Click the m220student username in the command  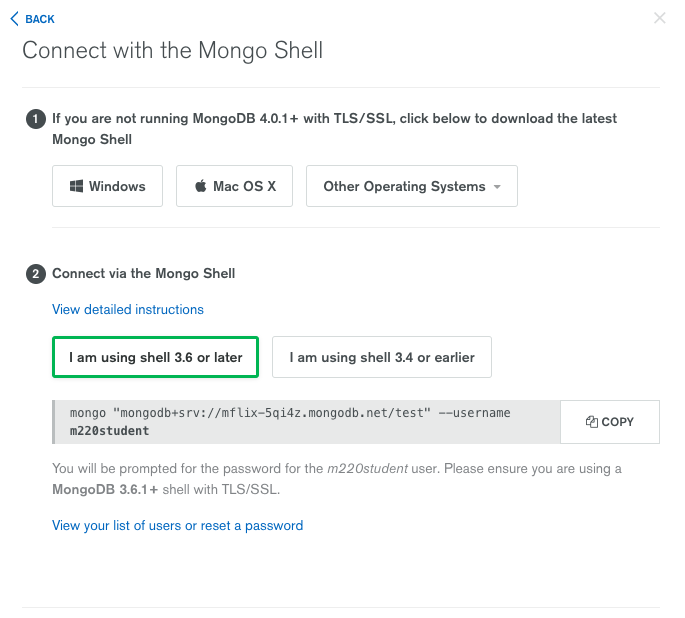(109, 431)
